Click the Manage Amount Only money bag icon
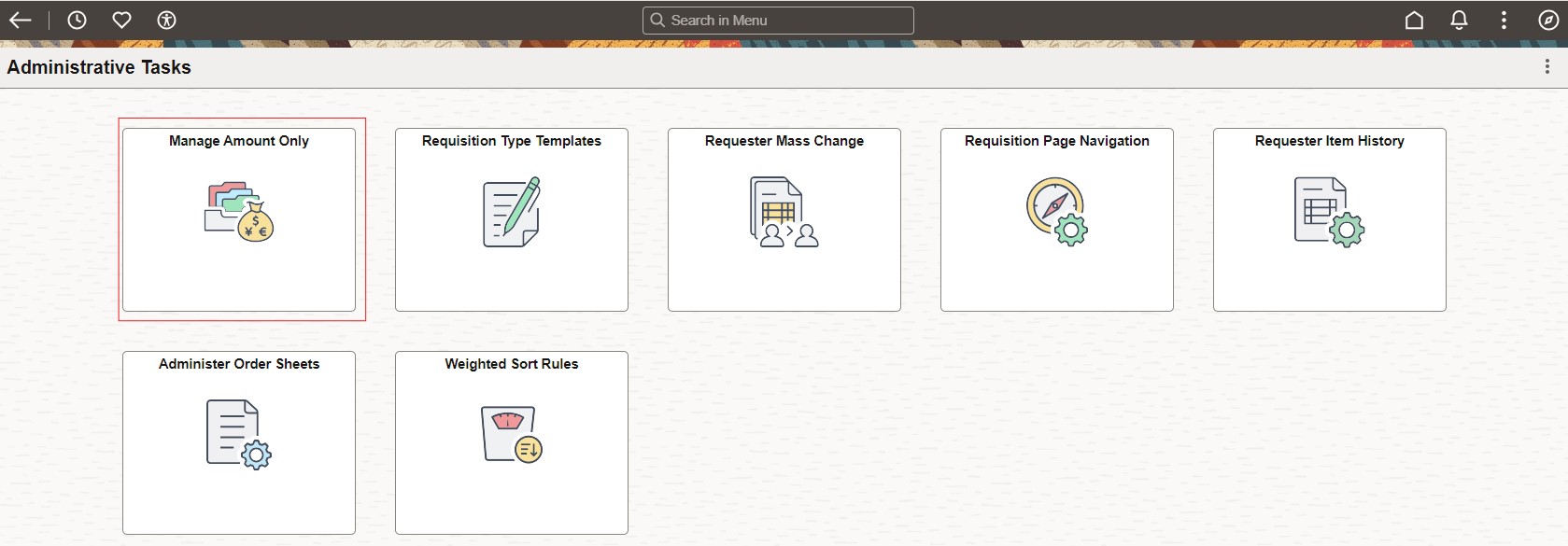1568x546 pixels. [x=239, y=212]
